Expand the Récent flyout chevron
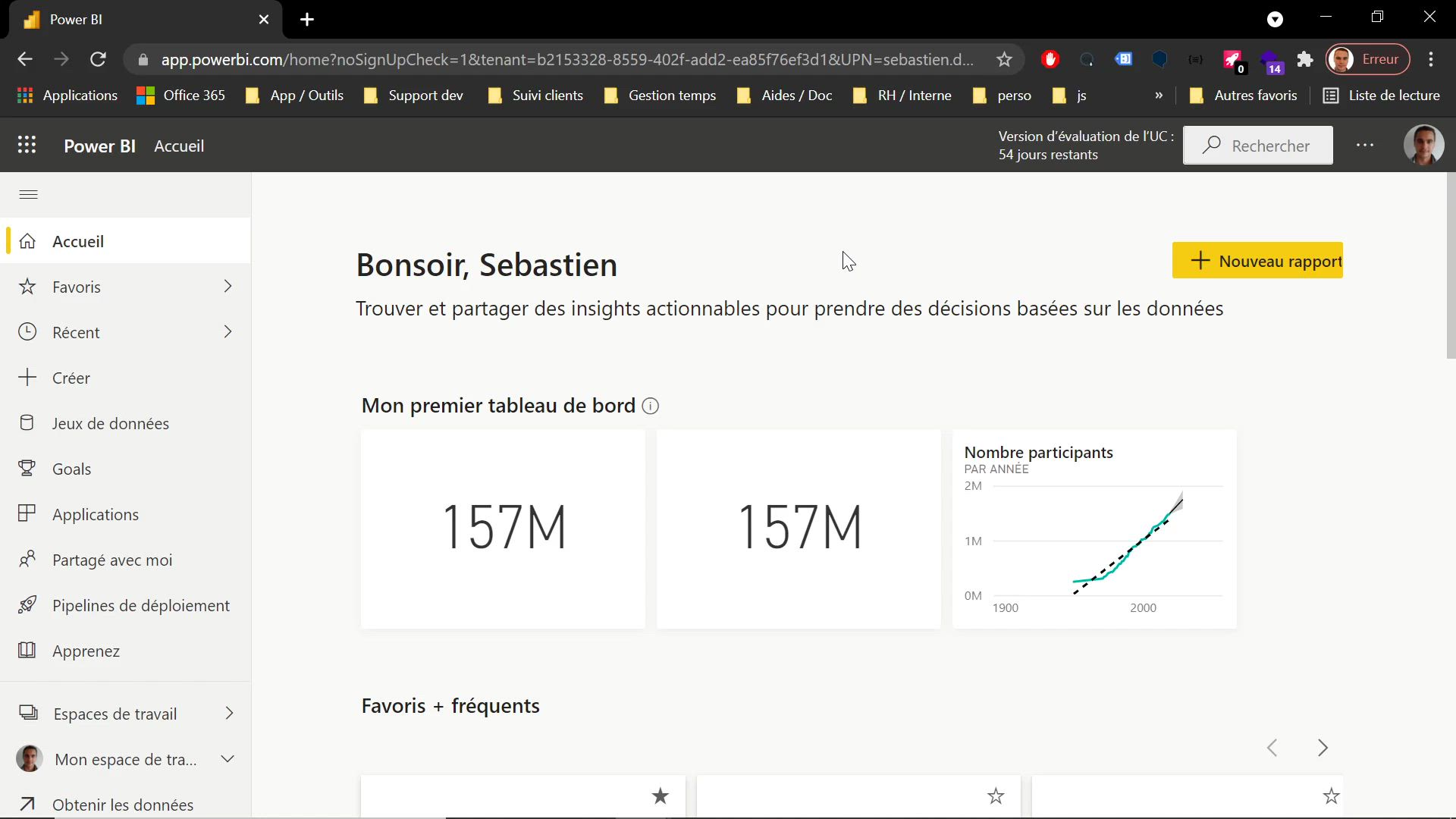1456x819 pixels. 227,332
